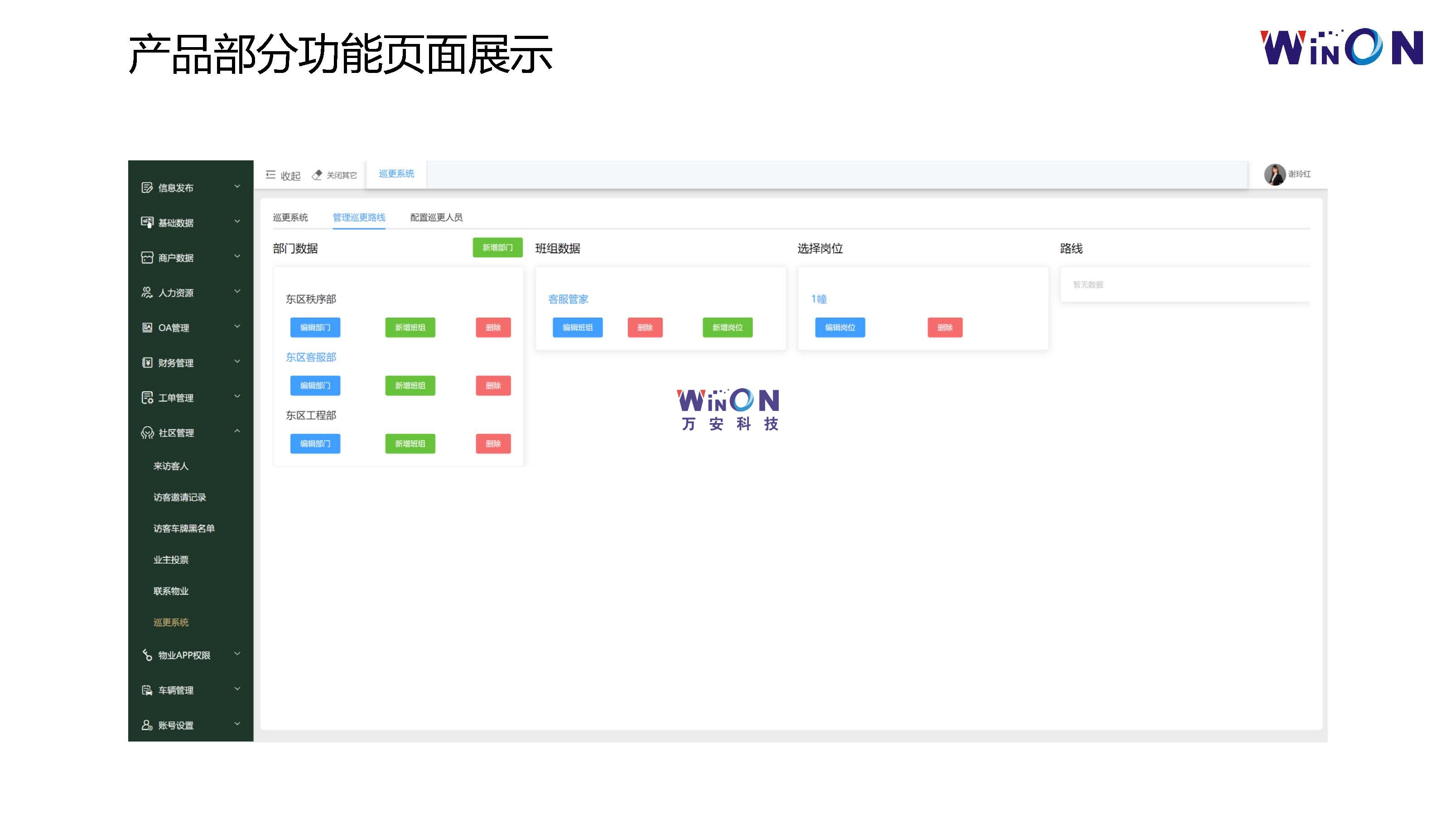Expand the 工单管理 chevron
Screen dimensions: 1456x819
(x=237, y=397)
